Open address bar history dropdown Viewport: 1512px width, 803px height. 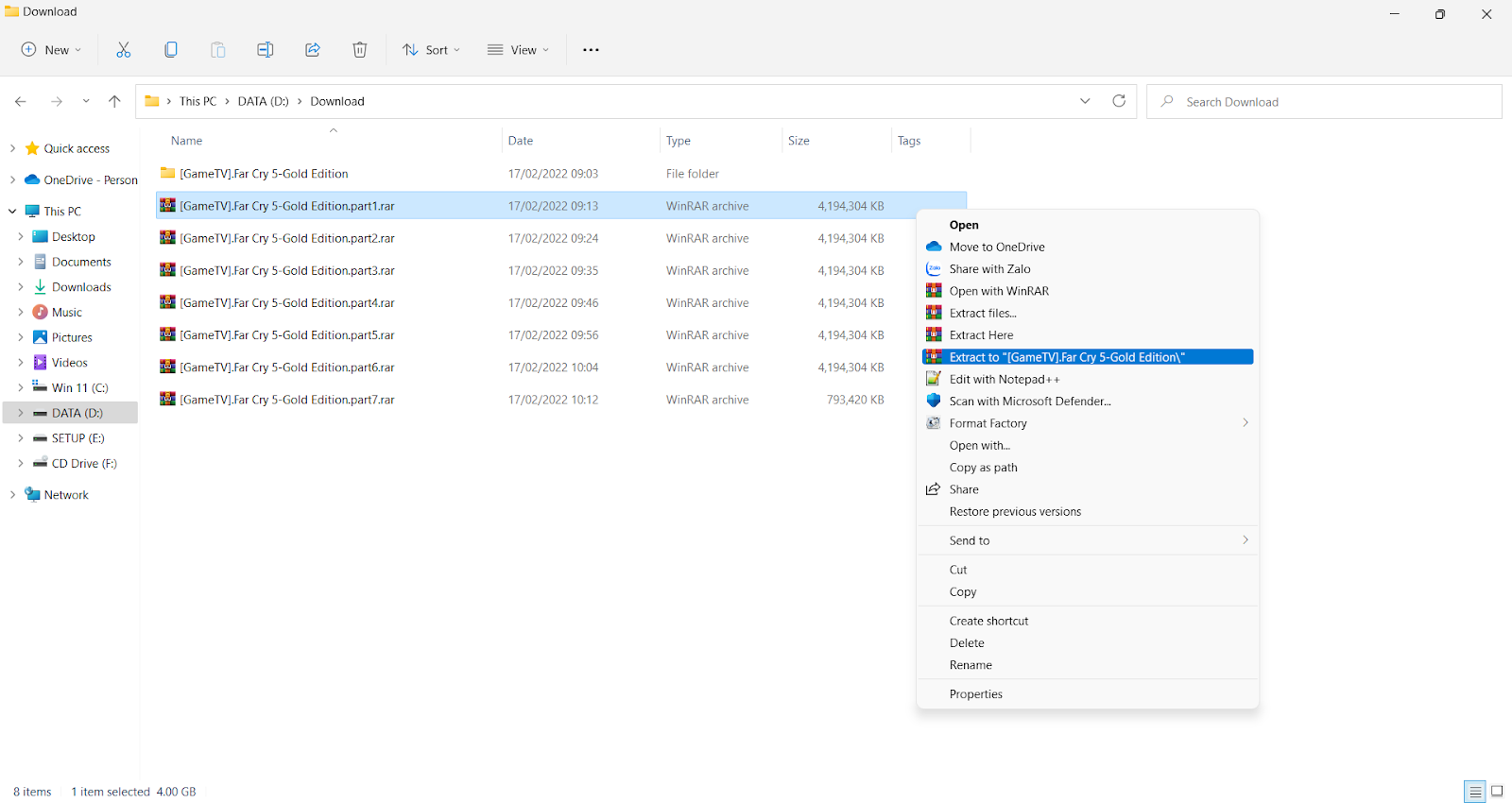click(x=1085, y=101)
